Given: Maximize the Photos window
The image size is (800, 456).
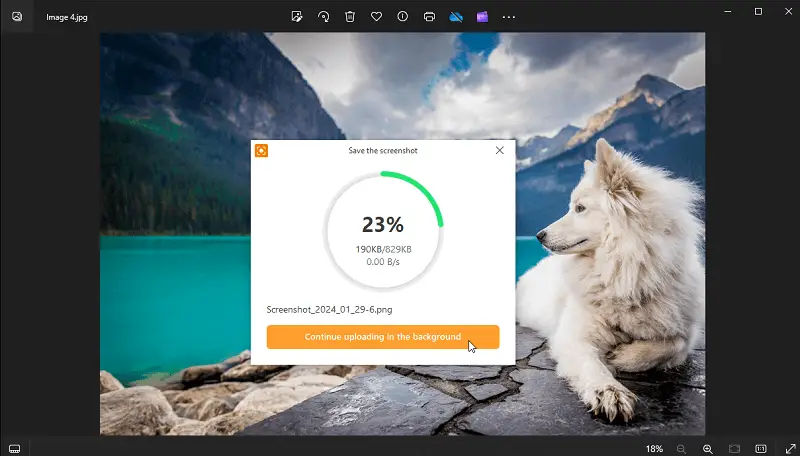Looking at the screenshot, I should coord(758,11).
